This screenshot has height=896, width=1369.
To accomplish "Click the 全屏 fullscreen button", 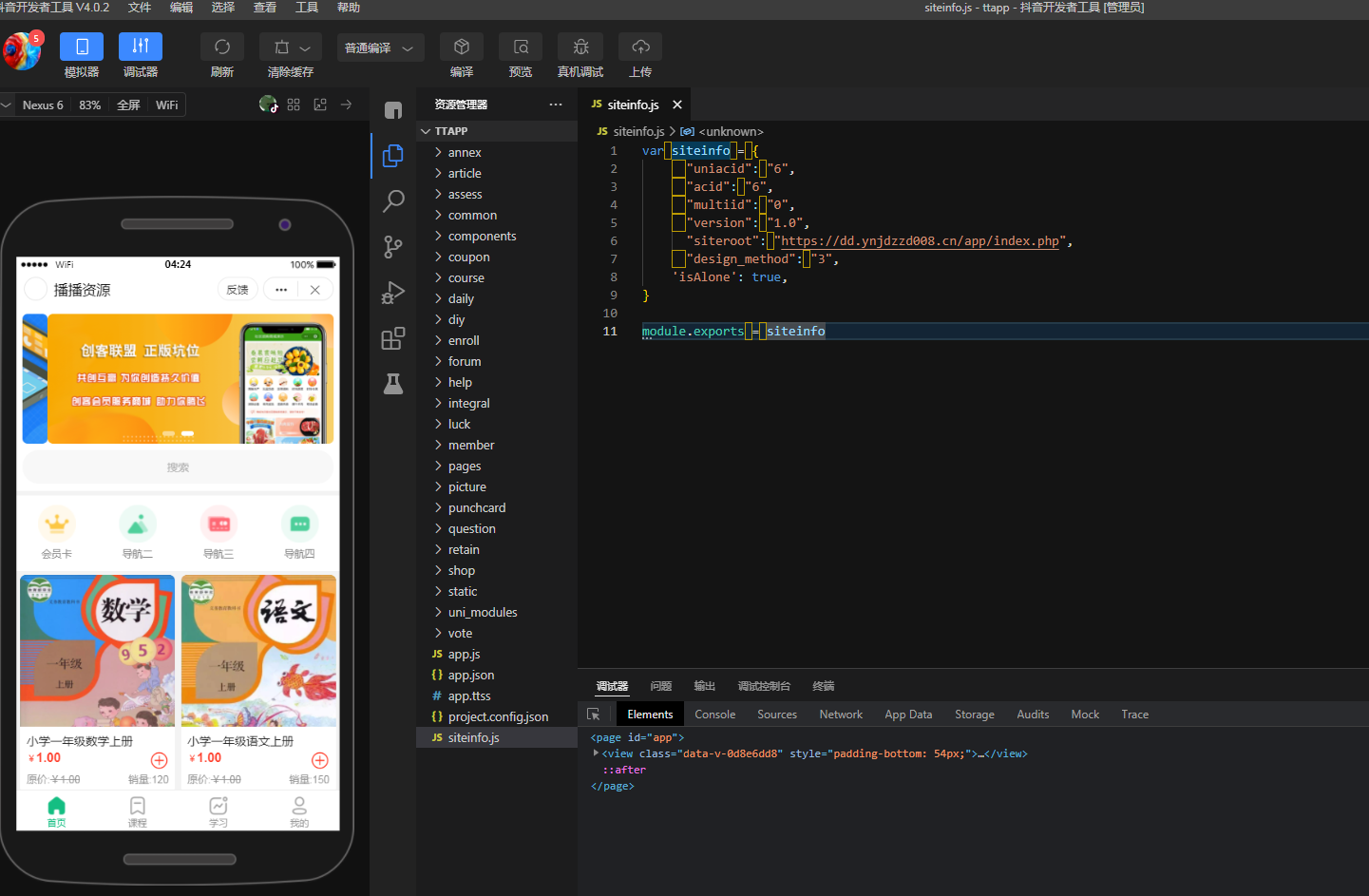I will point(128,105).
